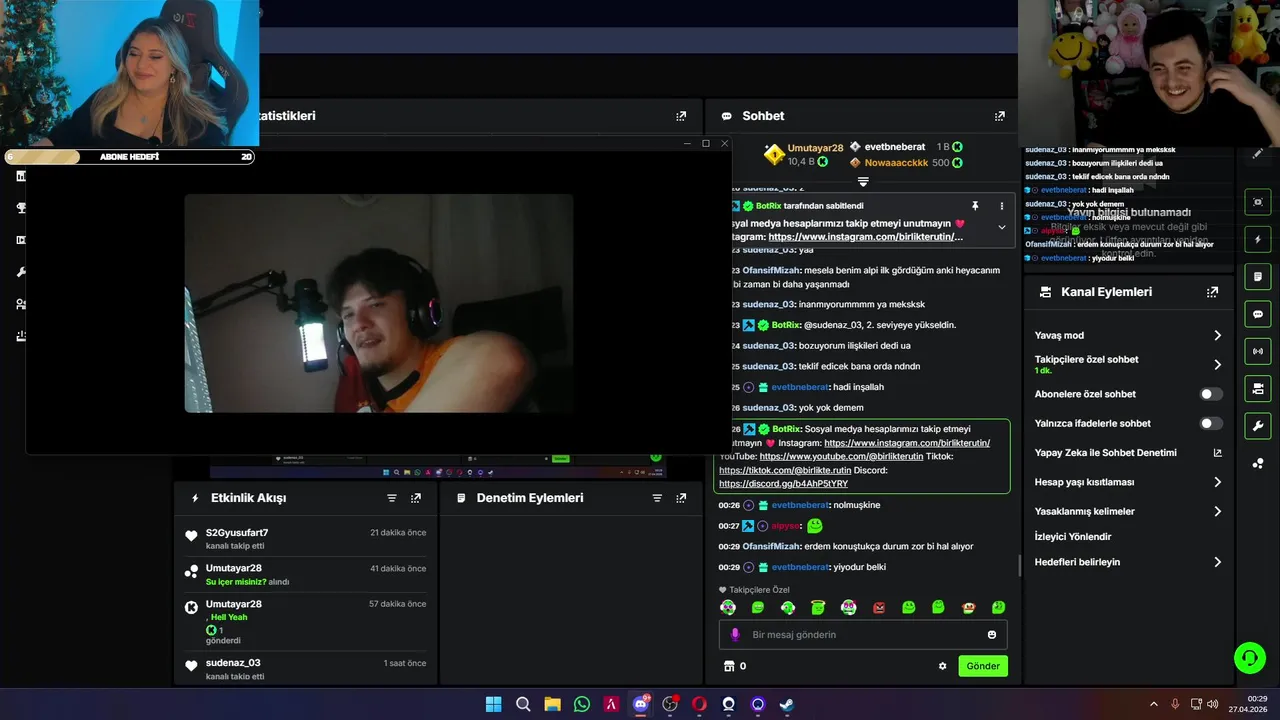
Task: Pop out the Denetim Eylemleri panel
Action: (681, 498)
